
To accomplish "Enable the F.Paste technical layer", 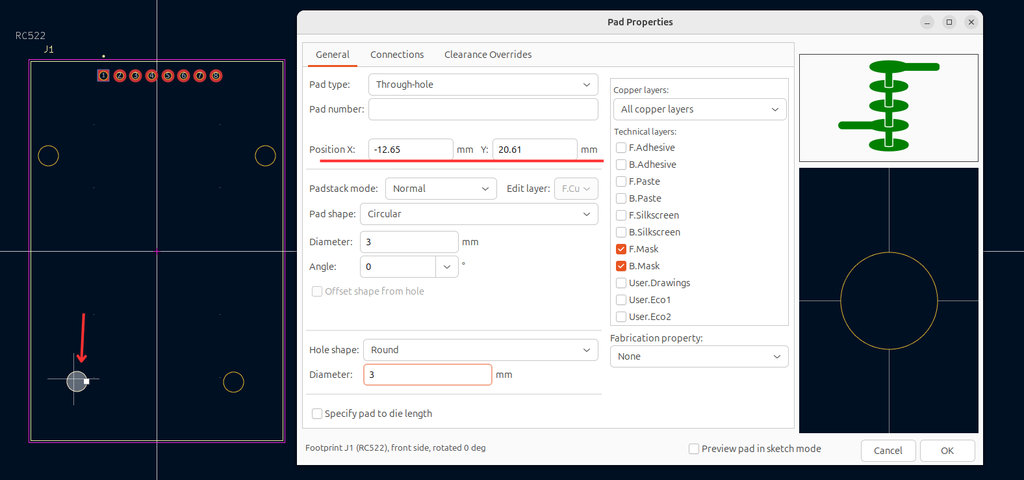I will (622, 181).
